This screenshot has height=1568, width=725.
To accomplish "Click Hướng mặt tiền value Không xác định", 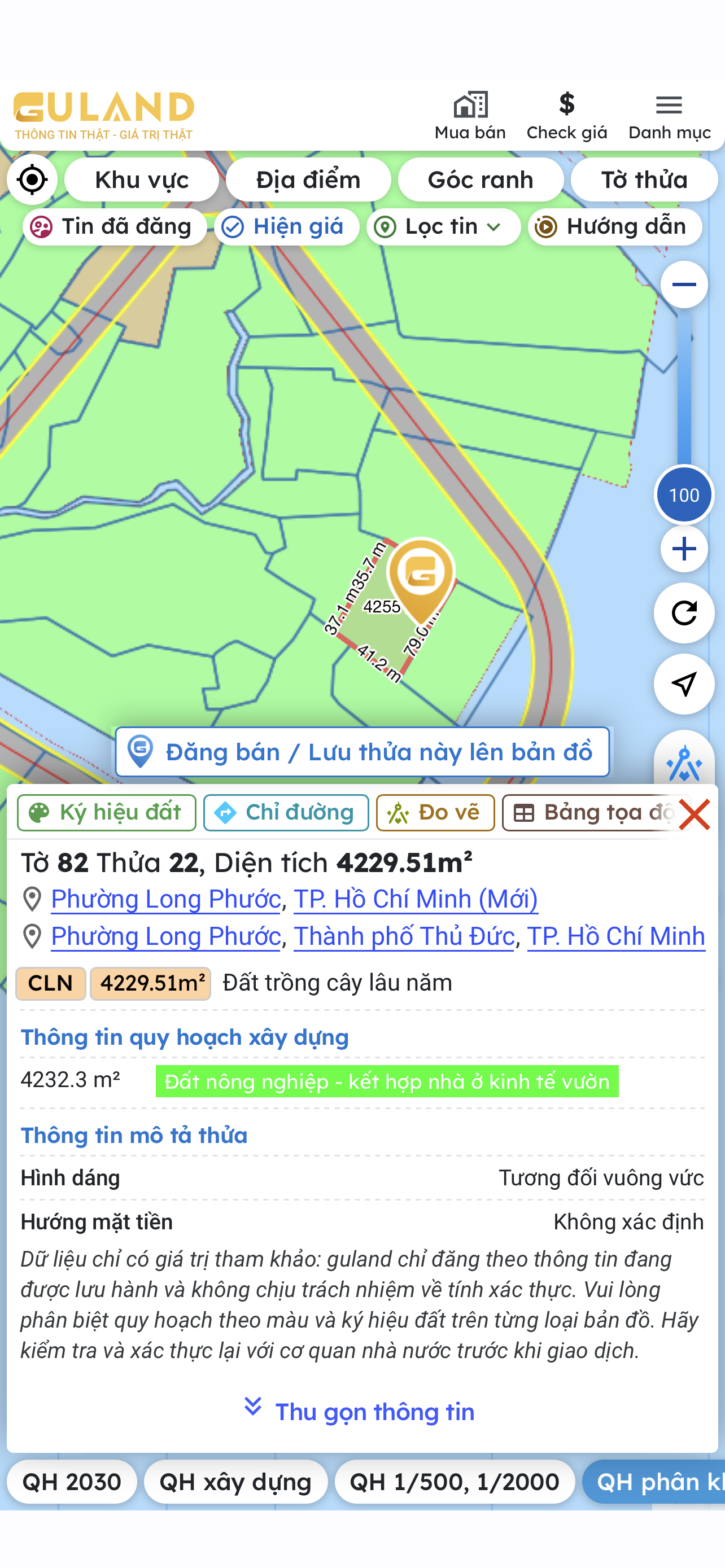I will tap(628, 1221).
